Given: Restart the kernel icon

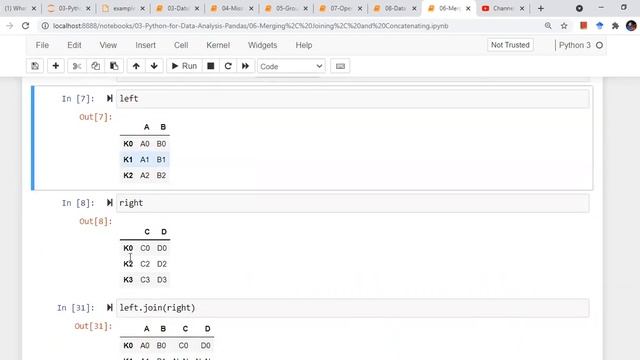Looking at the screenshot, I should [x=228, y=66].
